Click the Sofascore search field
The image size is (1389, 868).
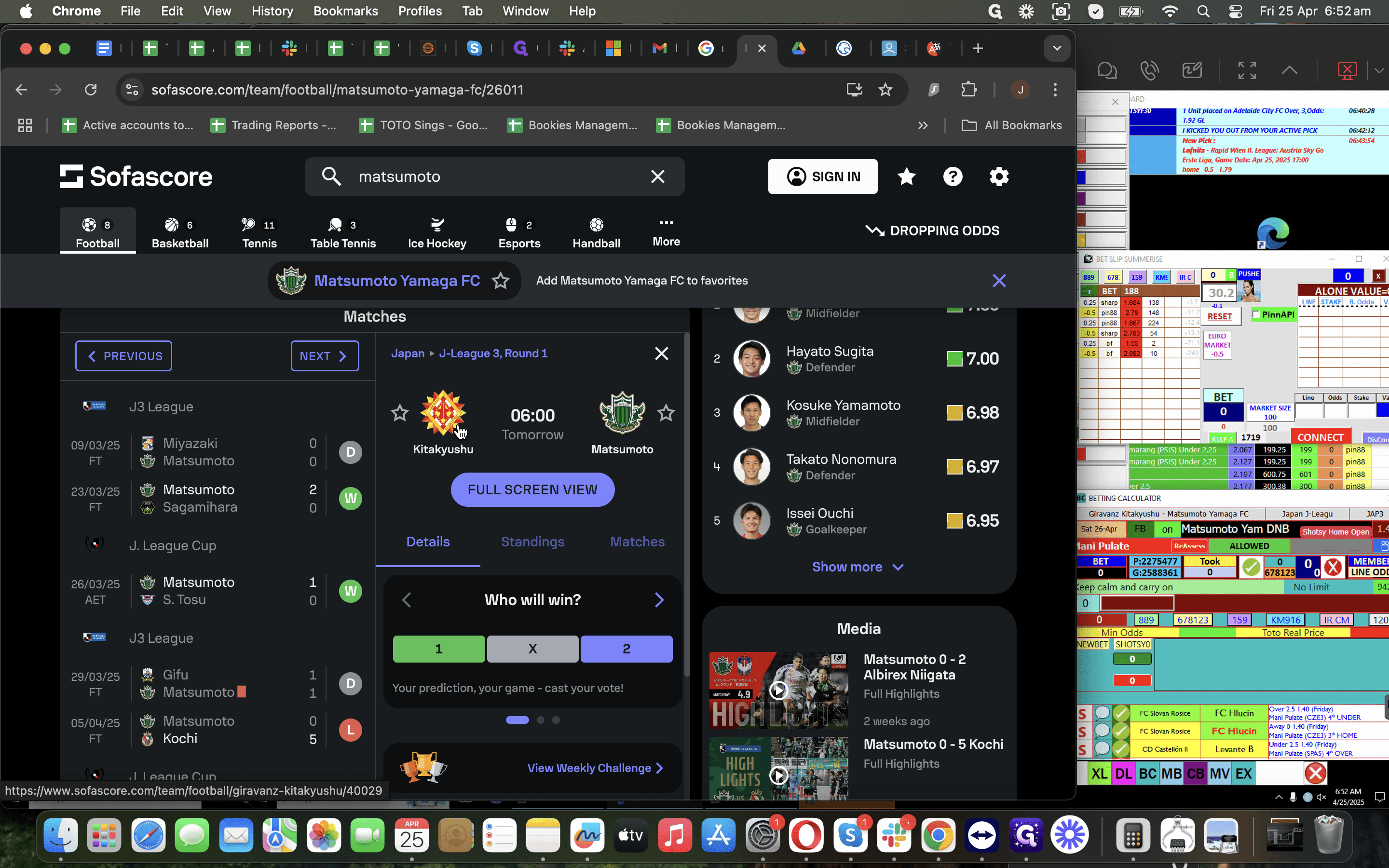point(494,177)
